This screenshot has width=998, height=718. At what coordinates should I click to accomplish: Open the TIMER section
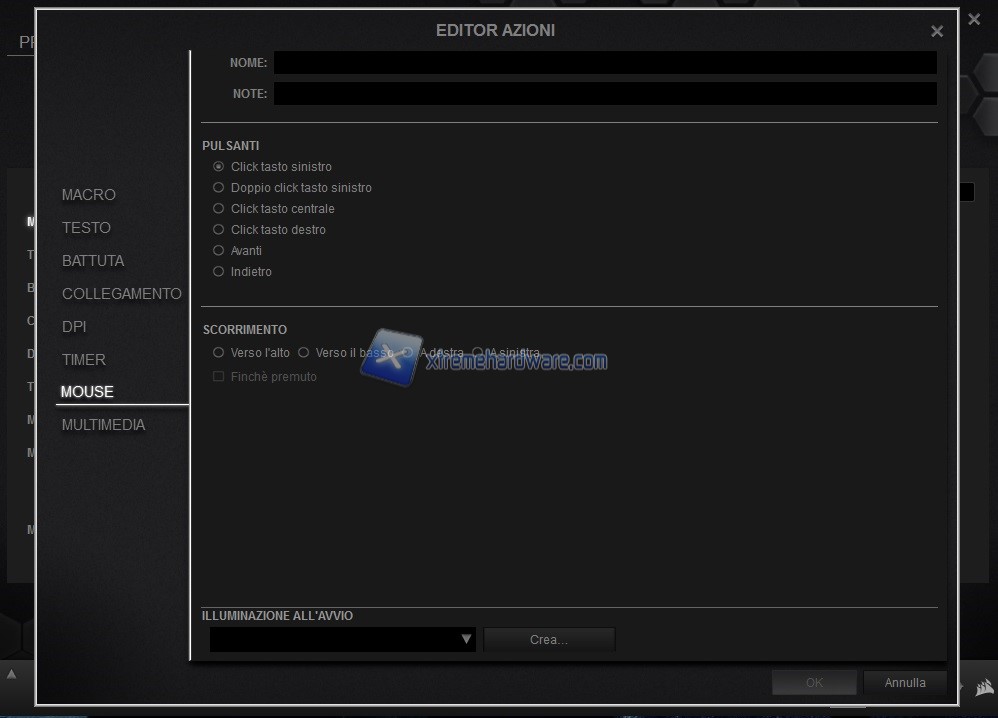click(84, 360)
